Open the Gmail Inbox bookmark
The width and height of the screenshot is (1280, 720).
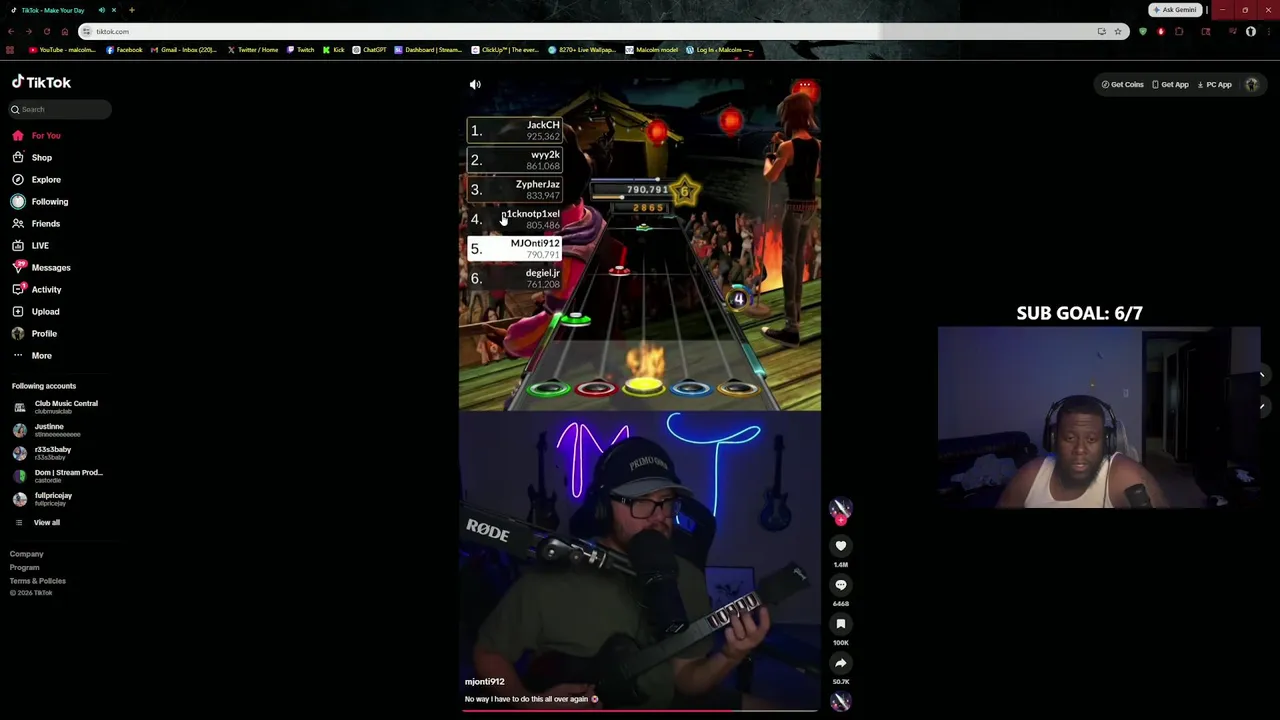[x=184, y=50]
